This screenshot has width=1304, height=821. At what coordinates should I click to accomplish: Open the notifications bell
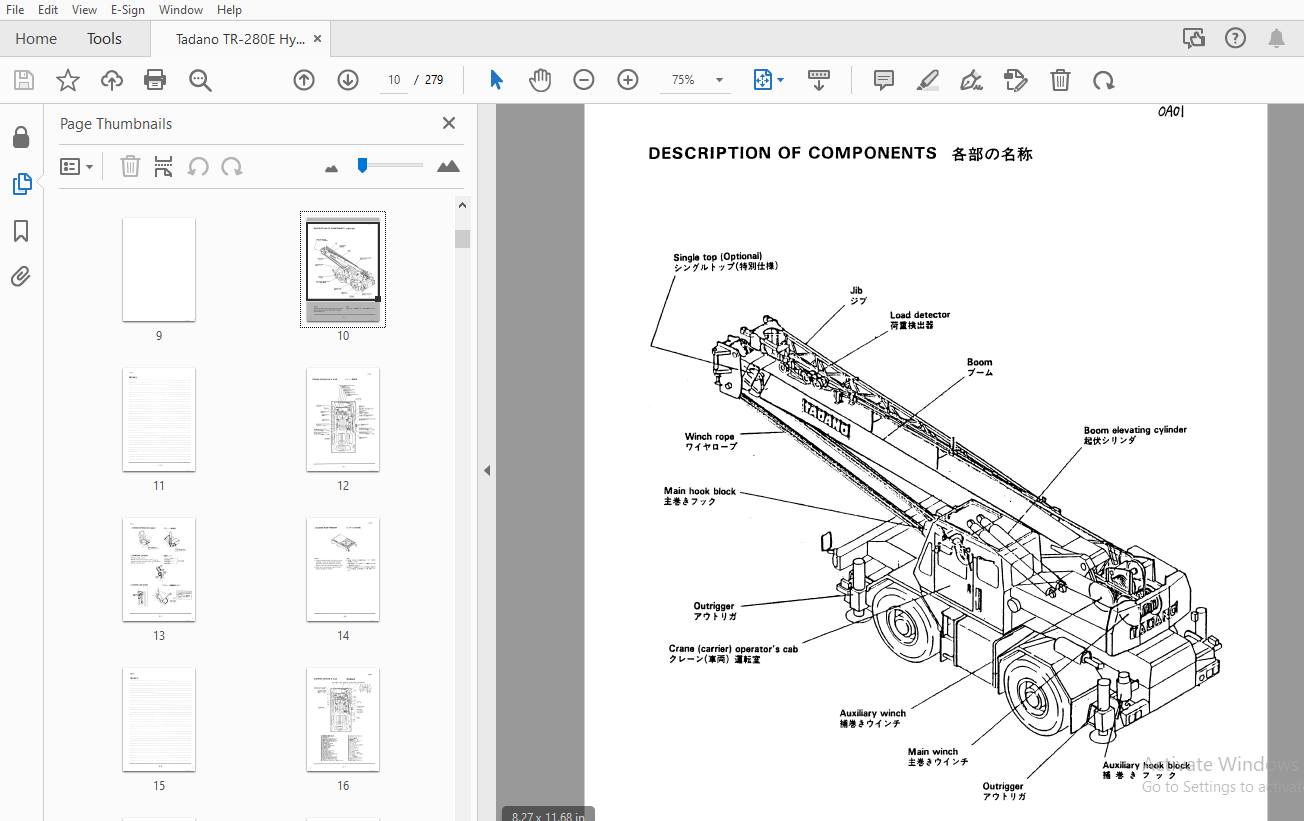[1277, 38]
